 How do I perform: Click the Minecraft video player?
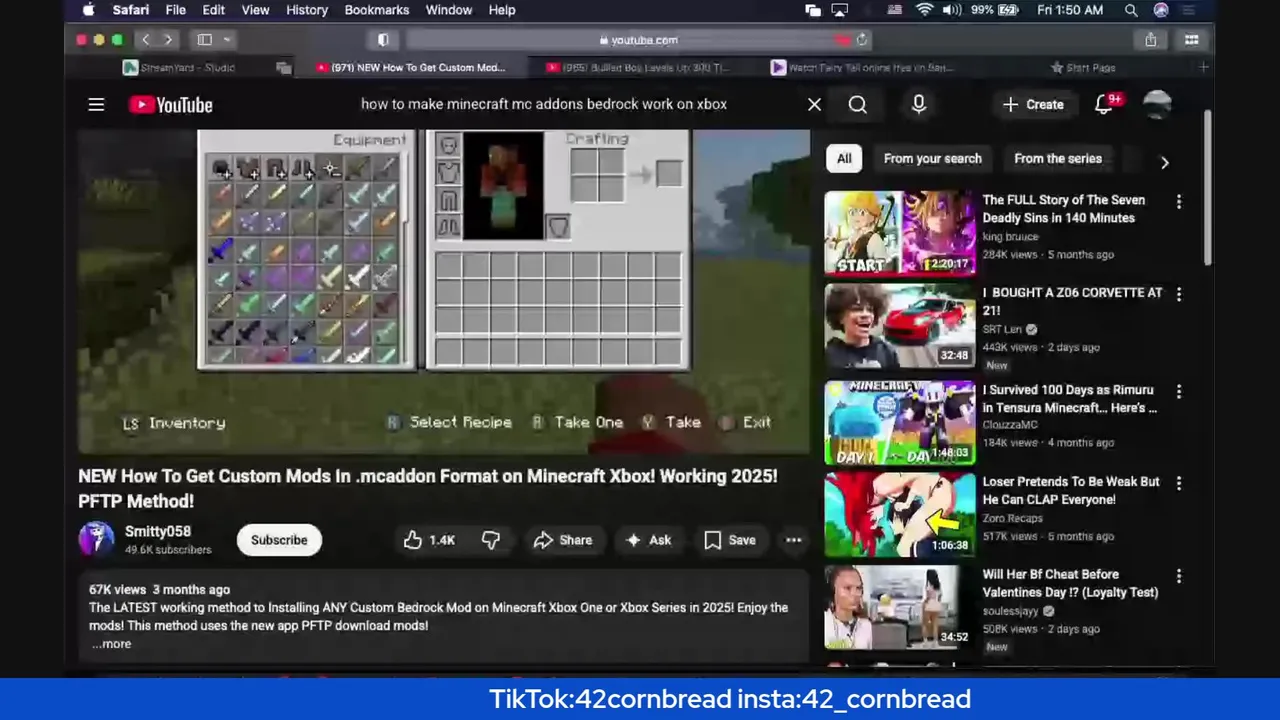444,292
